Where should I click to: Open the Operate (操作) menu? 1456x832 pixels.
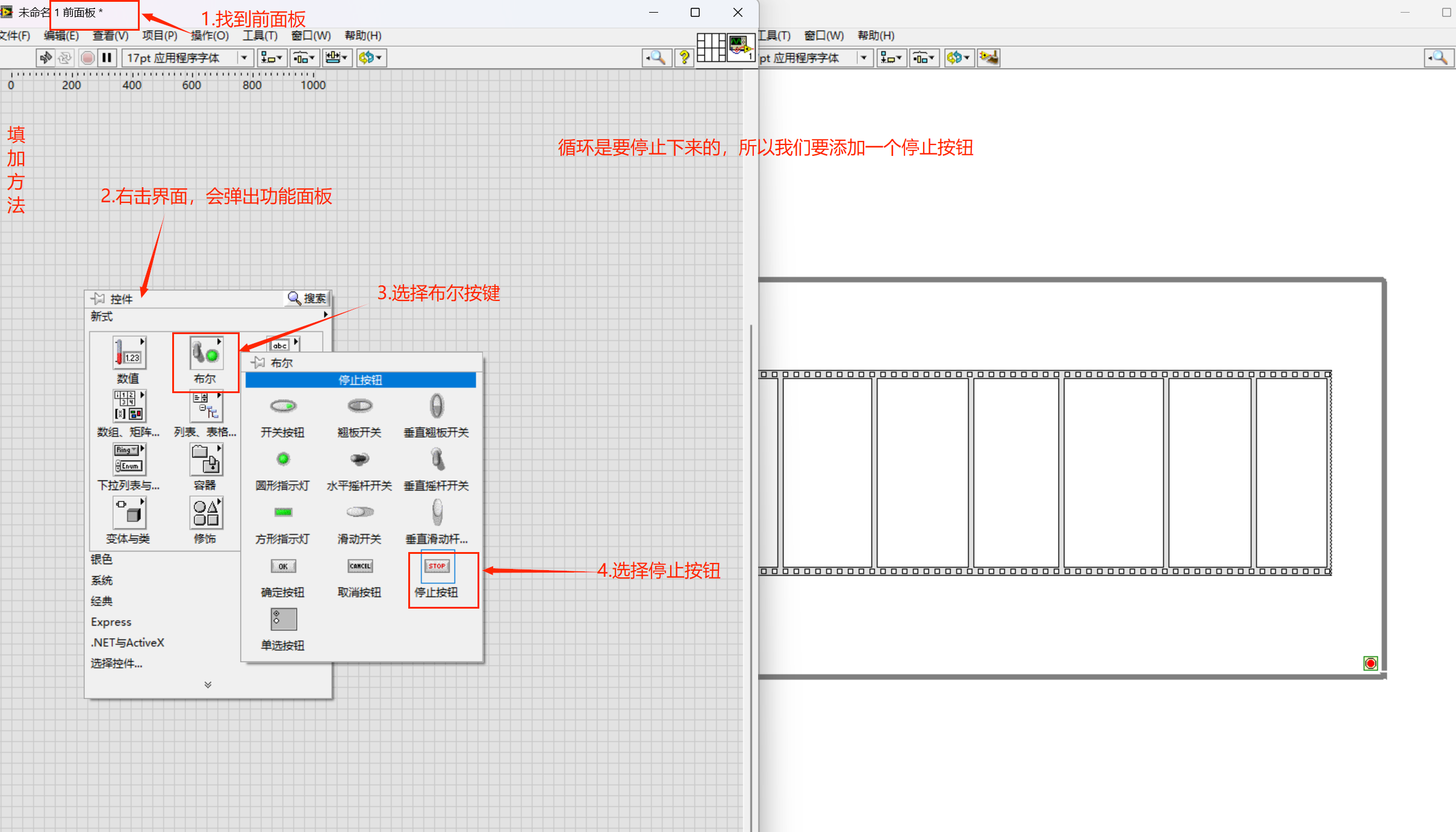(x=210, y=36)
